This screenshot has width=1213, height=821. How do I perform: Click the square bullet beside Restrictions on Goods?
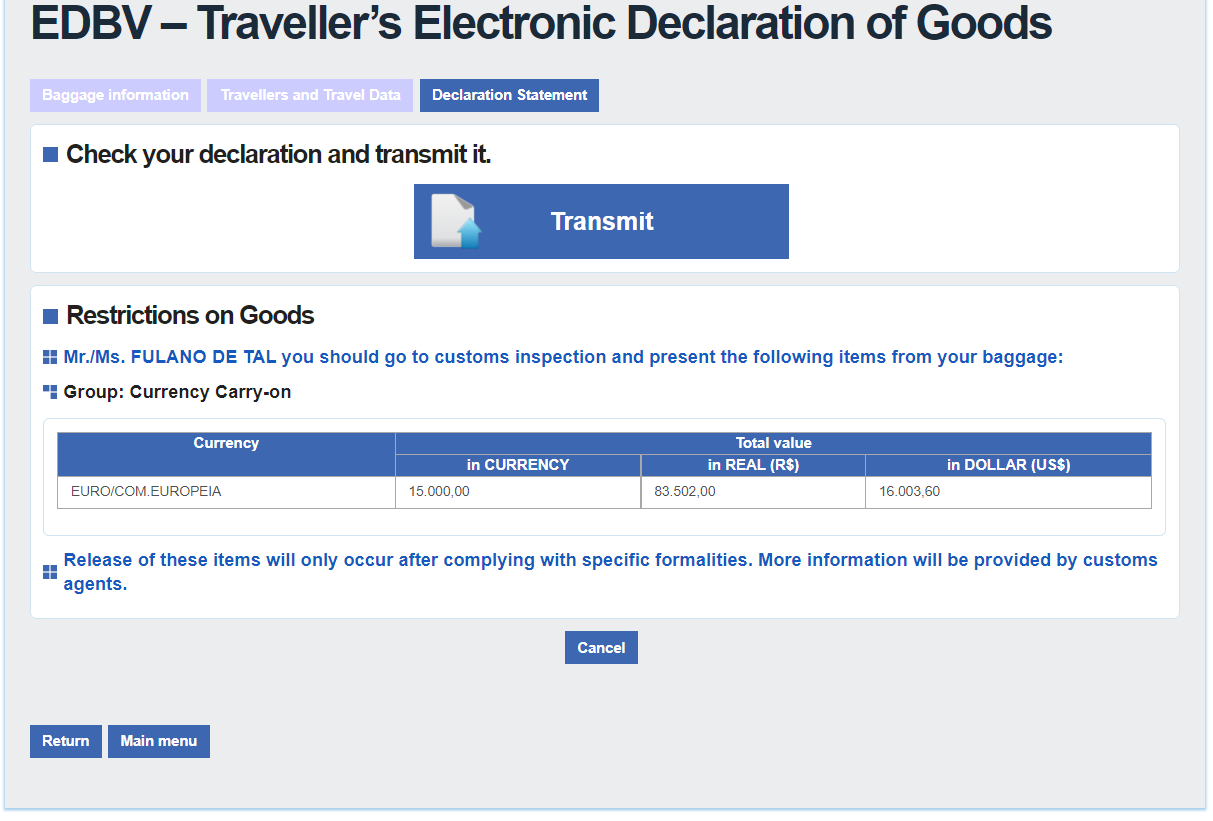pos(51,316)
